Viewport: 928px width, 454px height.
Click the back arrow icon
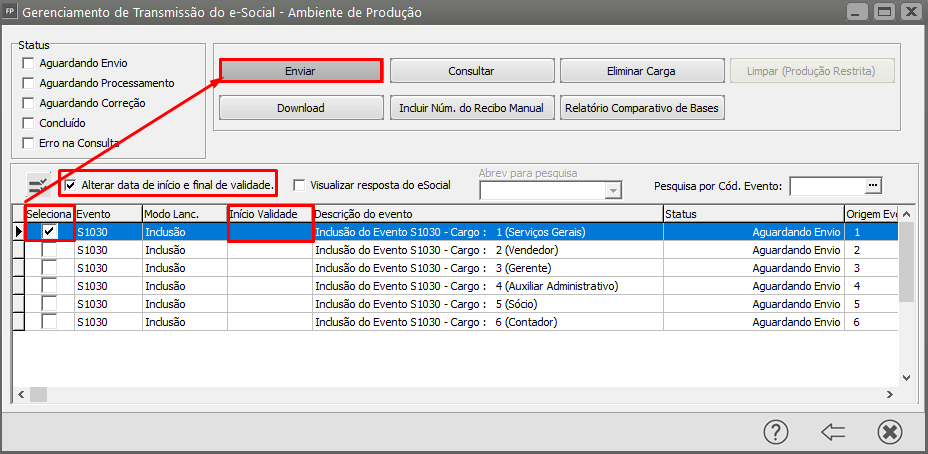pos(833,432)
